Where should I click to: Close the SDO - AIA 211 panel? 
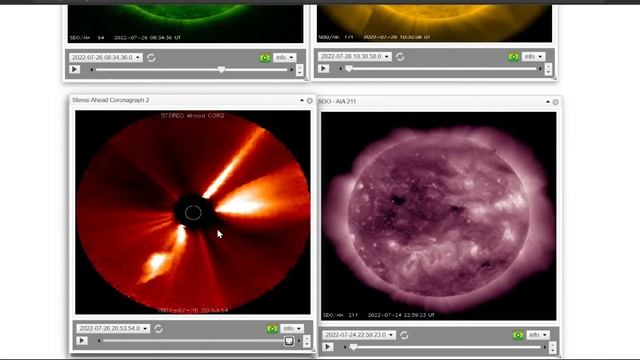(x=556, y=102)
